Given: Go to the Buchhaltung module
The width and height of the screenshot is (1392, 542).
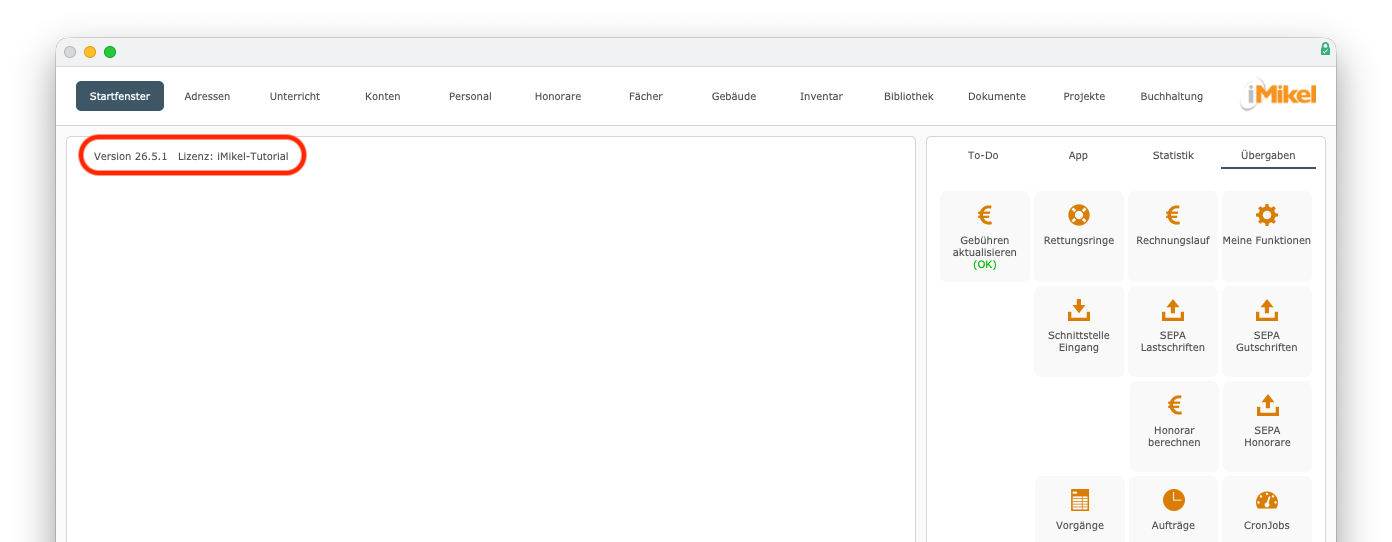Looking at the screenshot, I should (1172, 96).
